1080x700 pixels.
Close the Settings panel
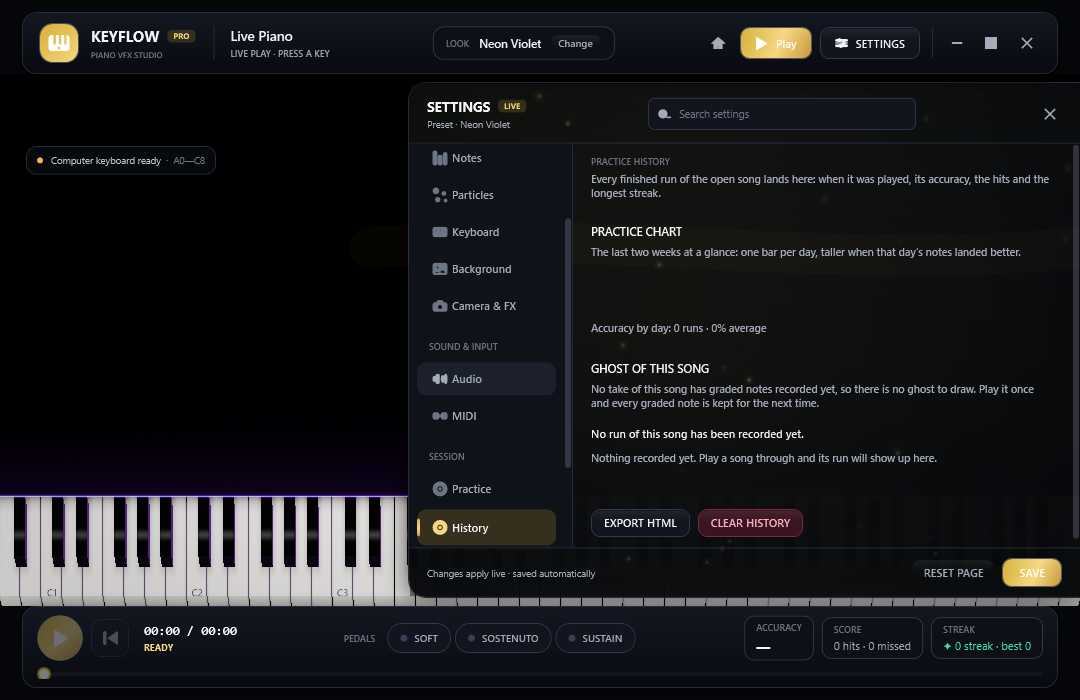point(1050,114)
